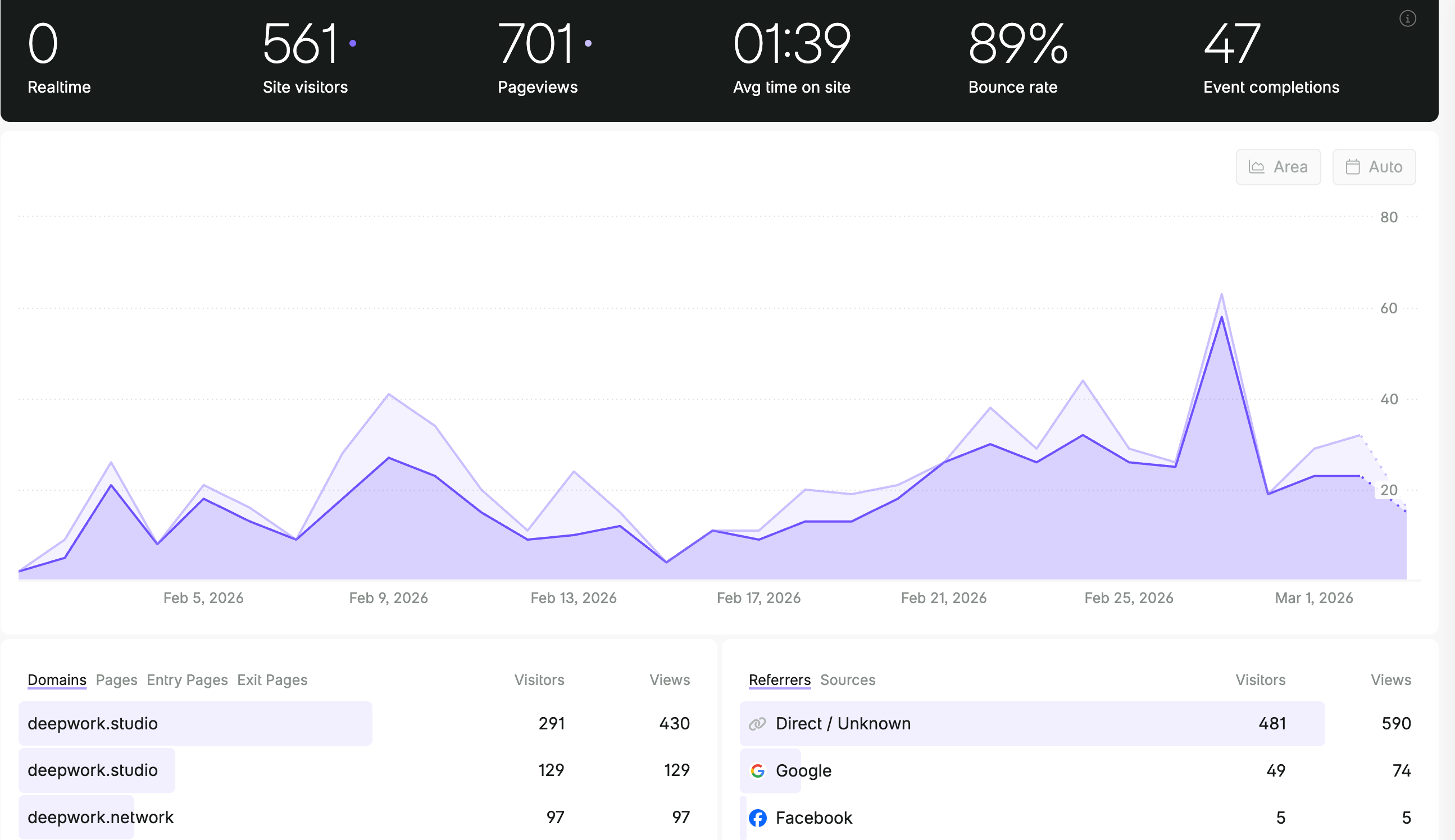Click the calendar icon on Auto
Viewport: 1455px width, 840px height.
click(x=1353, y=167)
